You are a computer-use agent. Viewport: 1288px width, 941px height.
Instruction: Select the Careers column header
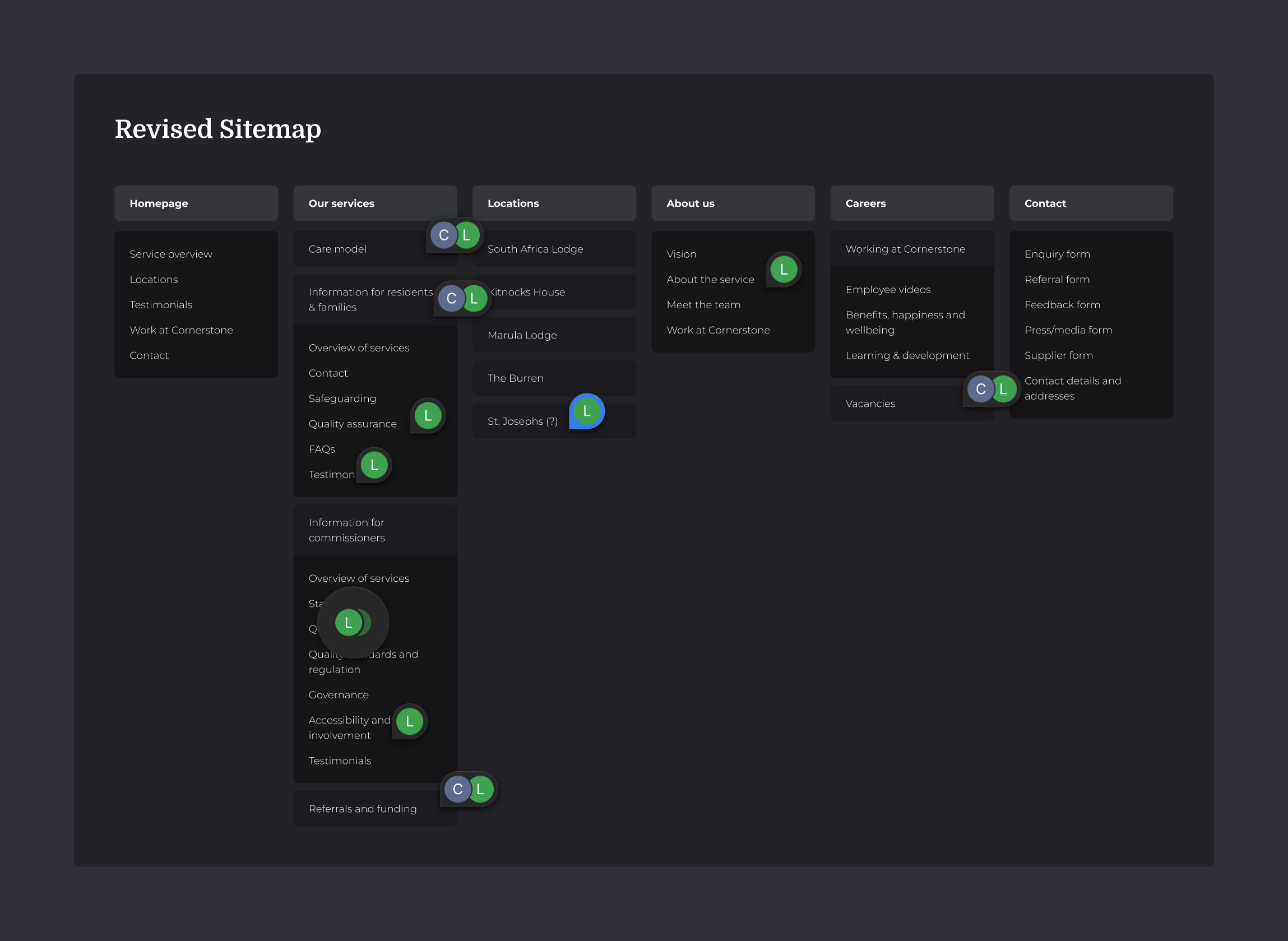pyautogui.click(x=911, y=203)
